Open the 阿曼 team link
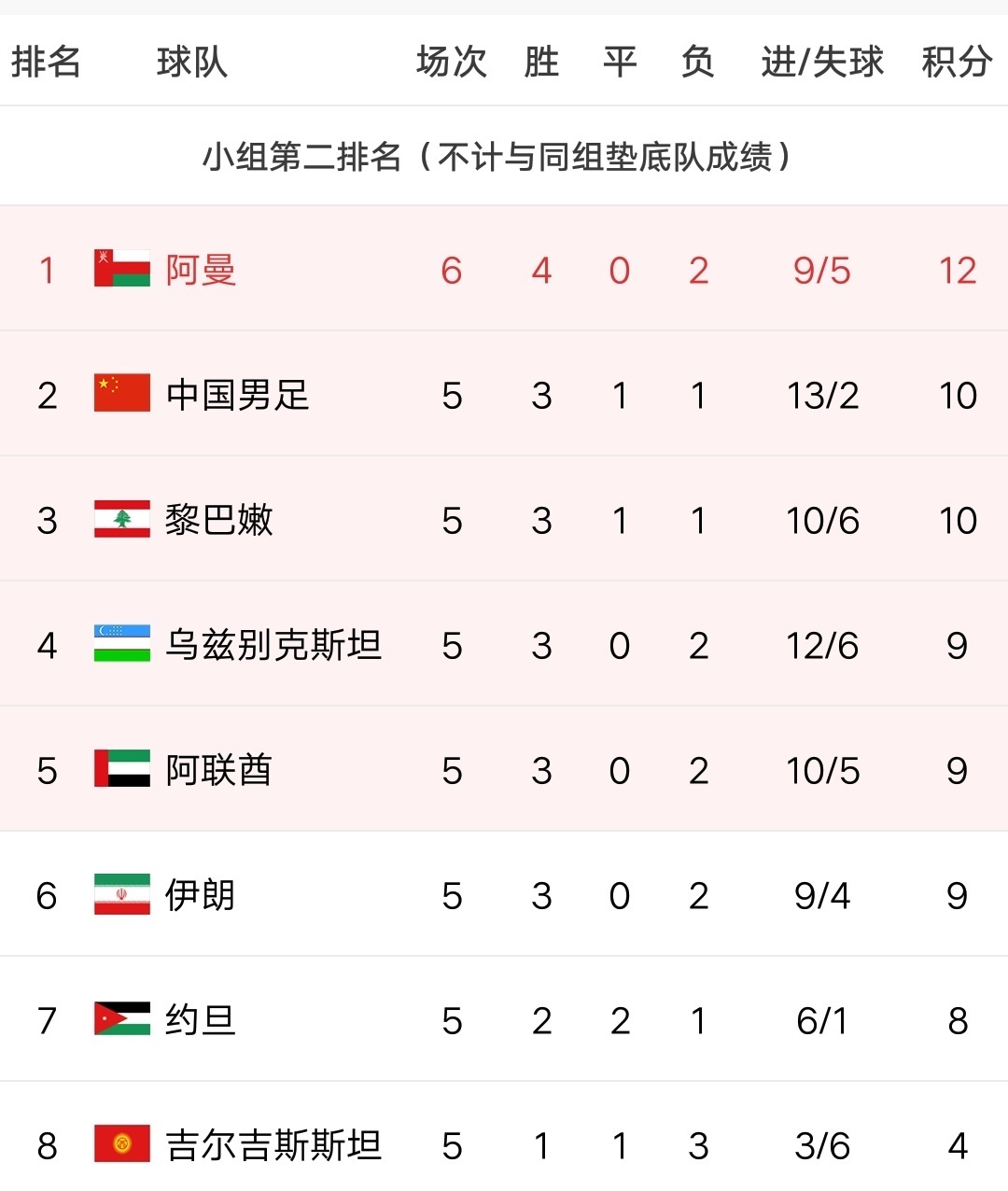The width and height of the screenshot is (1008, 1191). click(x=201, y=270)
